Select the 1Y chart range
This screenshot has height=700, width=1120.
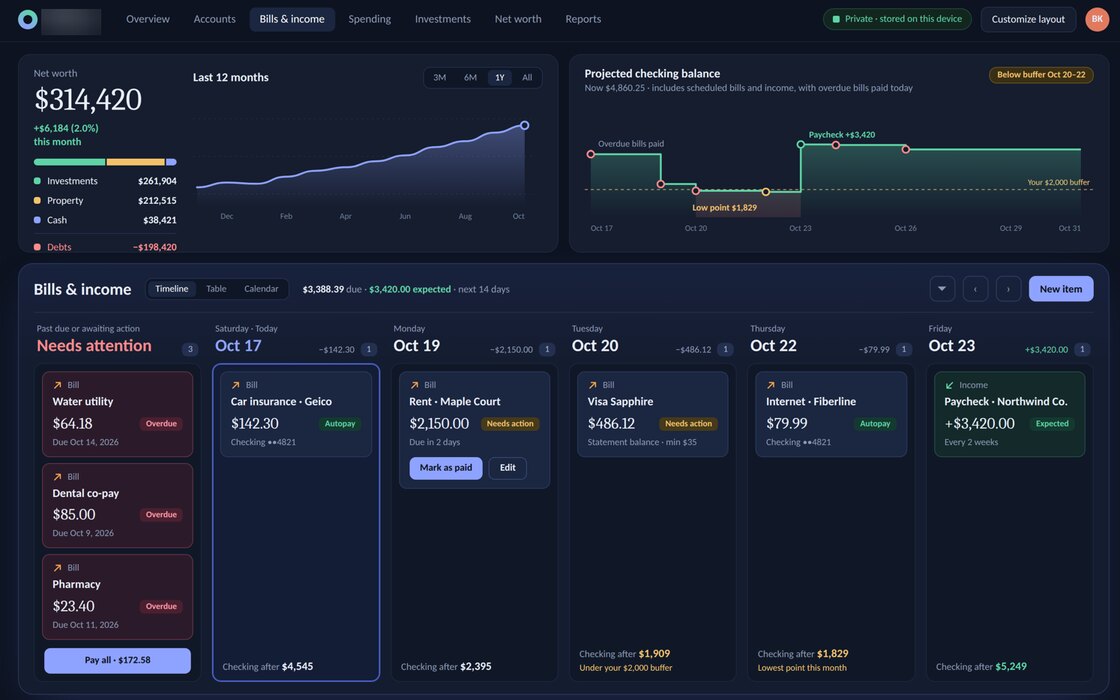click(x=500, y=77)
